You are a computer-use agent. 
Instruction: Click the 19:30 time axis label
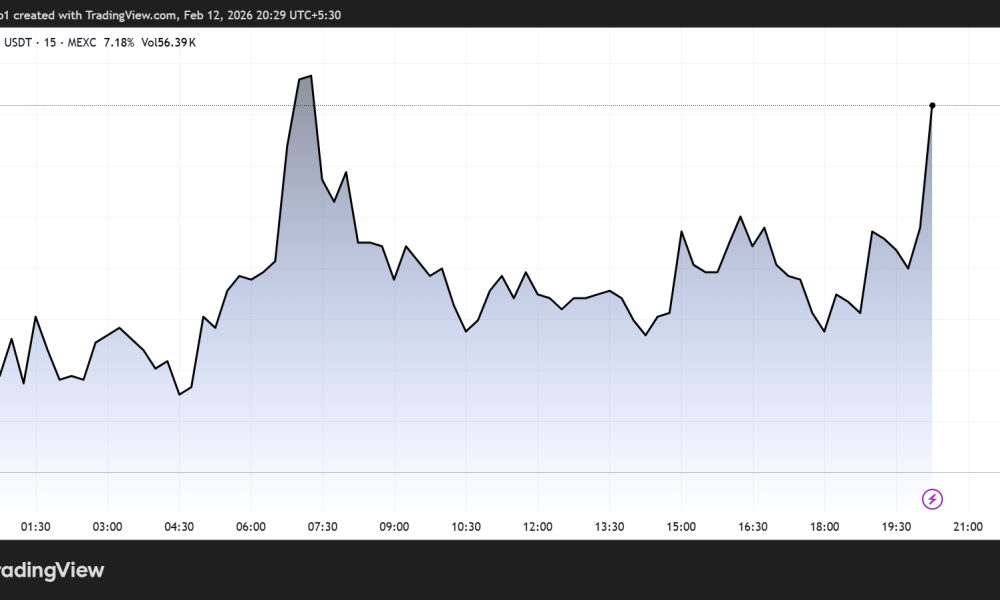pyautogui.click(x=896, y=526)
